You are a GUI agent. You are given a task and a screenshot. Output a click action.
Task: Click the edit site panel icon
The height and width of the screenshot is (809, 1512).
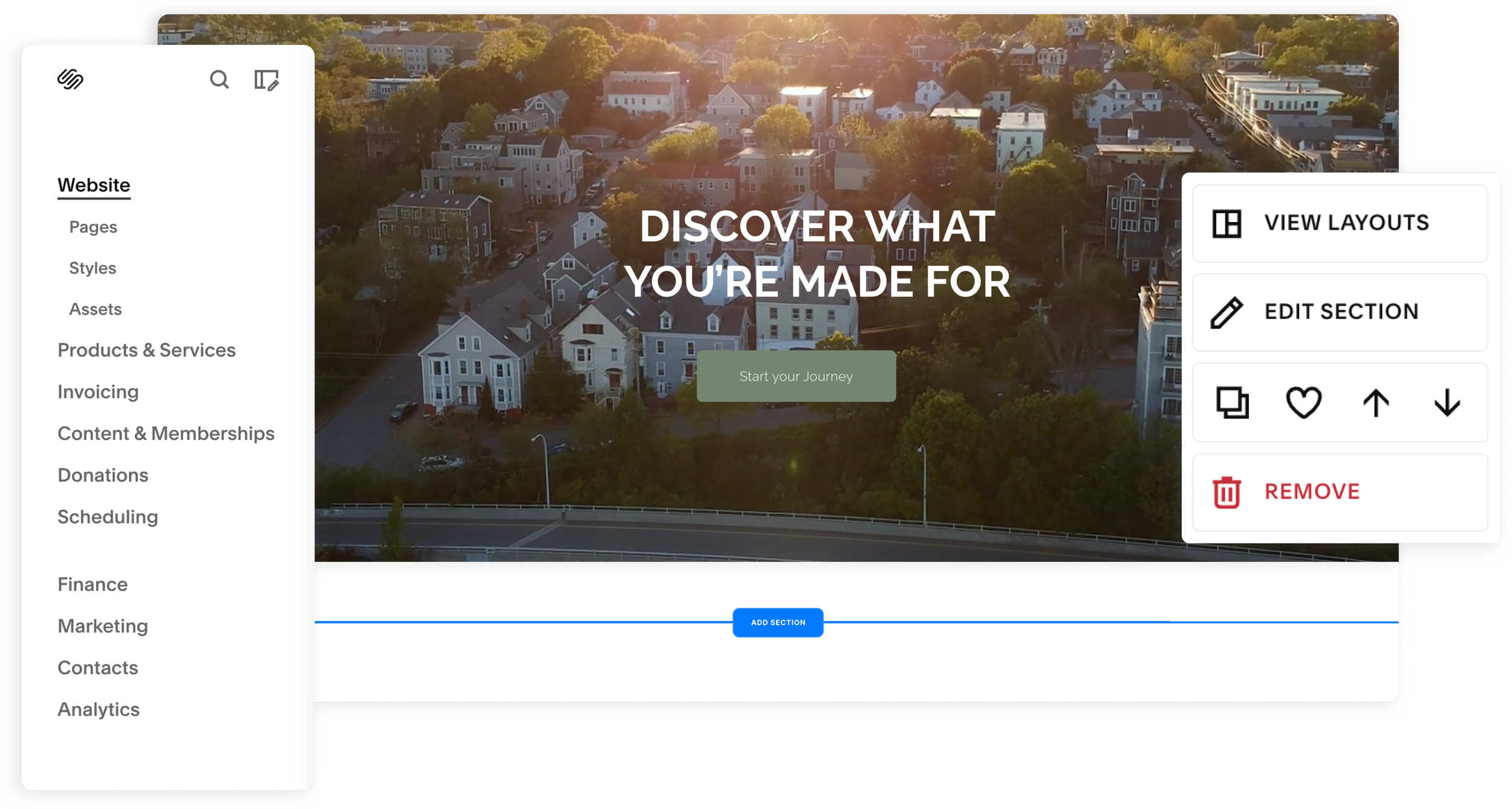pos(266,80)
